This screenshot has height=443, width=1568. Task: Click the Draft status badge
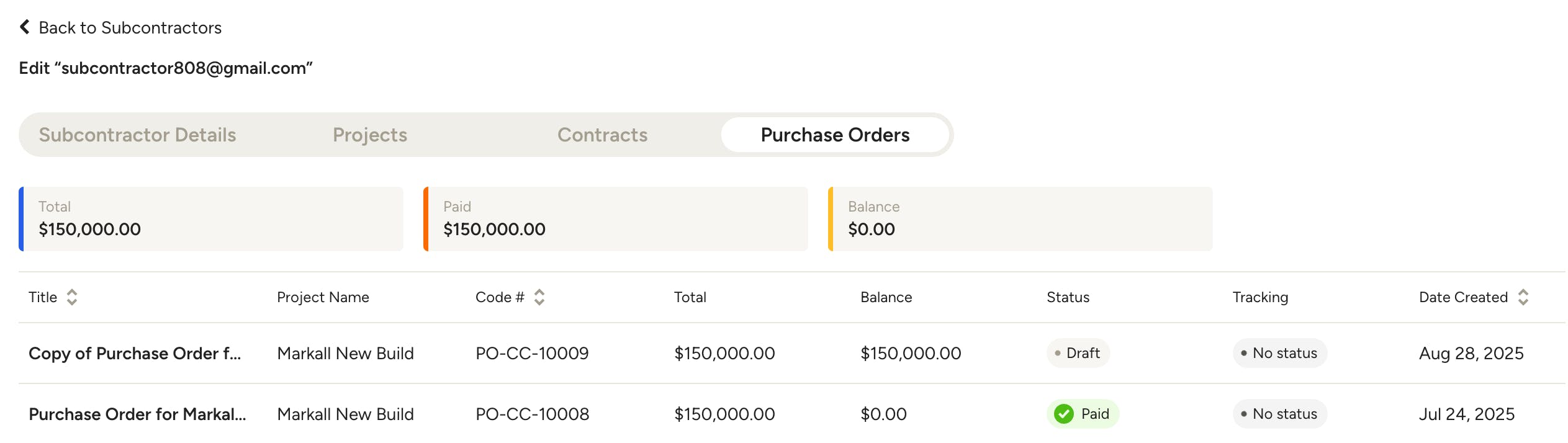[x=1078, y=353]
